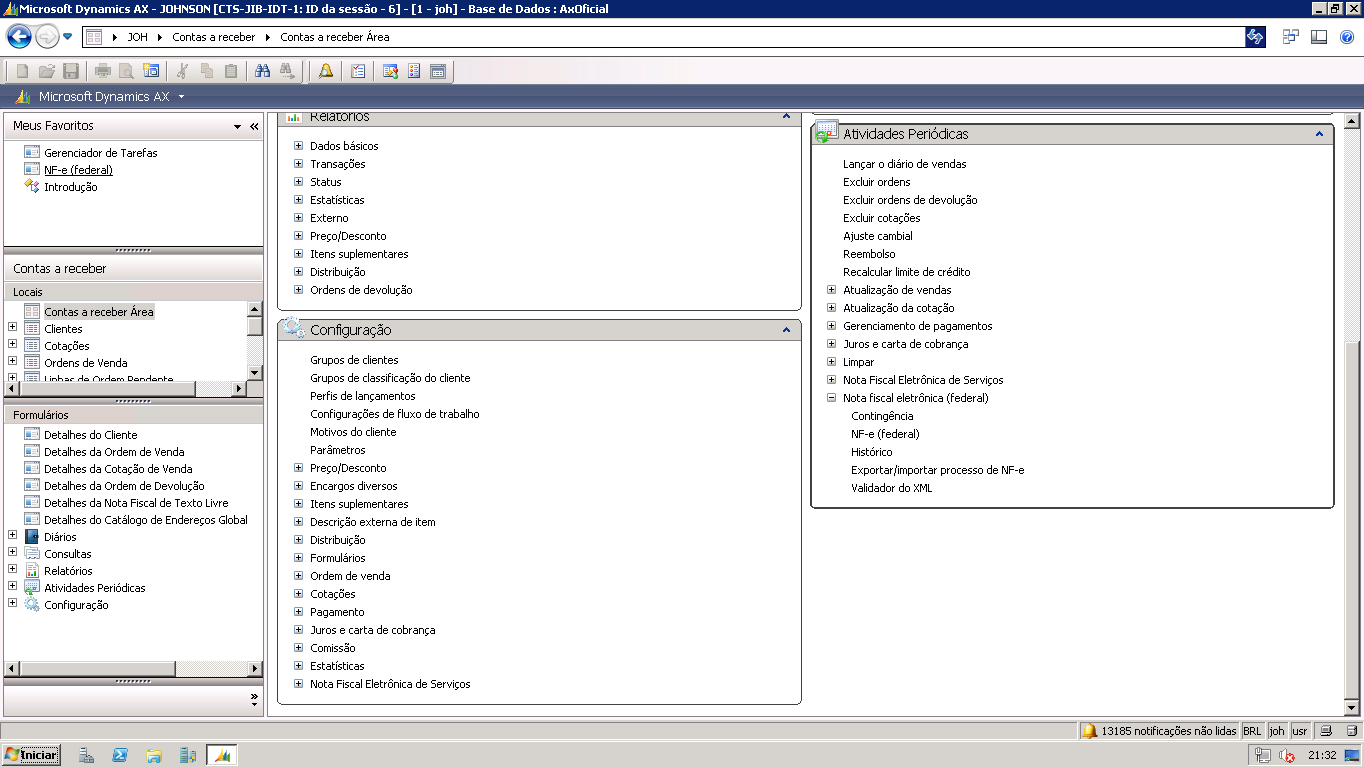The height and width of the screenshot is (768, 1364).
Task: Click the greyed Forward navigation arrow
Action: tap(47, 37)
